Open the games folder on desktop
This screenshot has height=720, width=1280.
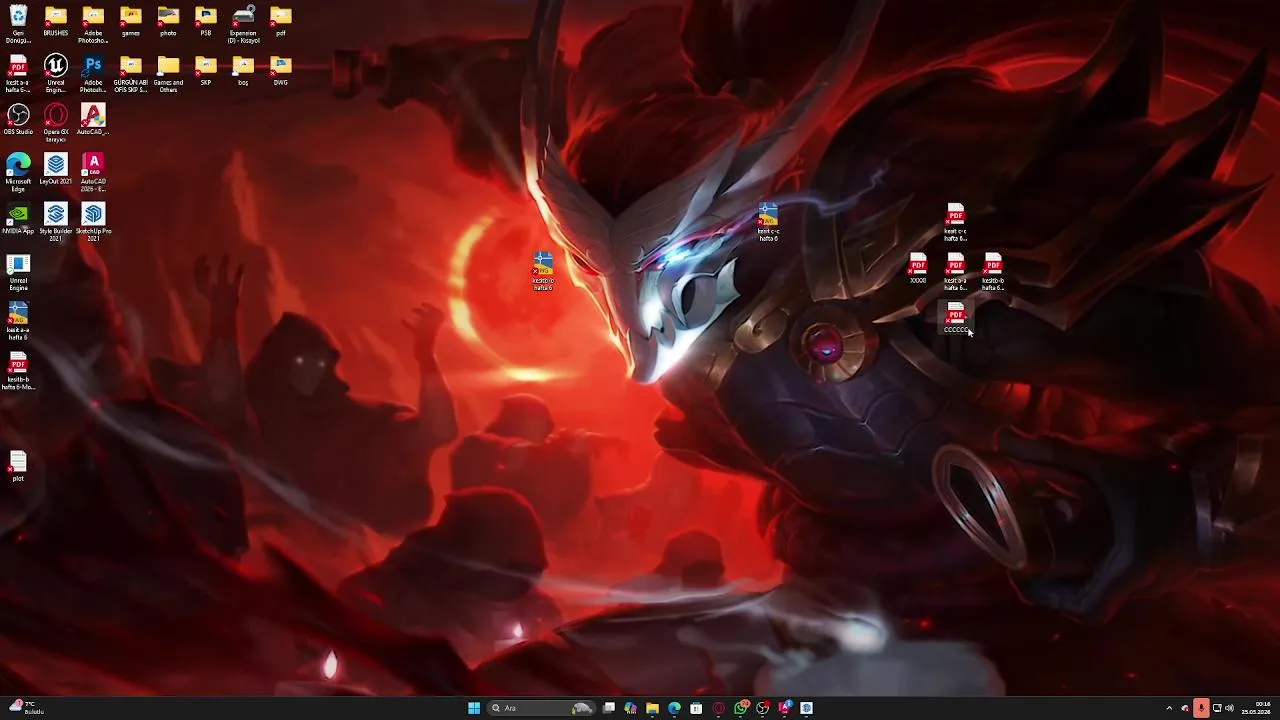coord(131,21)
